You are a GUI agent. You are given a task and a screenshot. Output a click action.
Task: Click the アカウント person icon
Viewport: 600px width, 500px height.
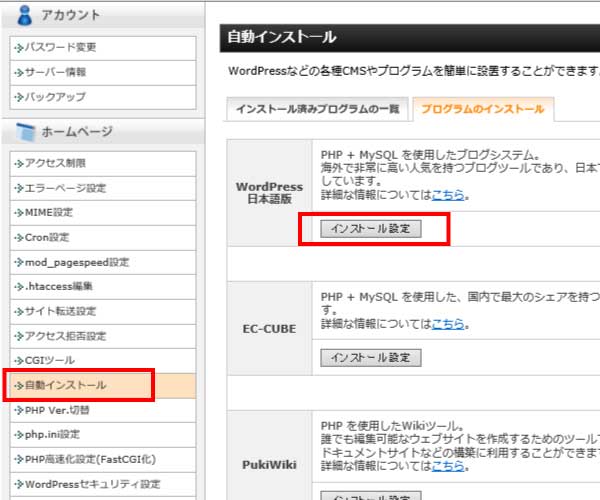pos(25,16)
